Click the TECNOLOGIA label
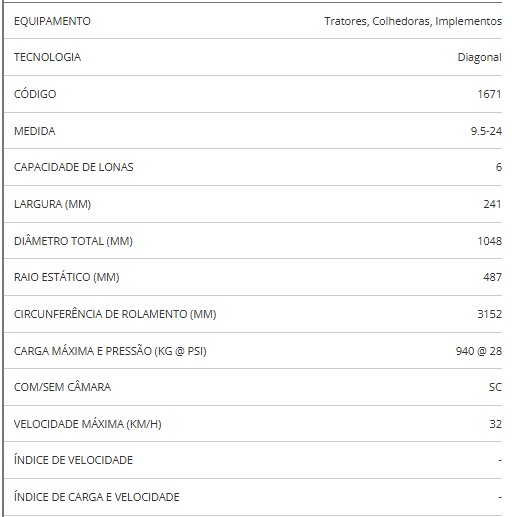Image resolution: width=512 pixels, height=517 pixels. [47, 57]
